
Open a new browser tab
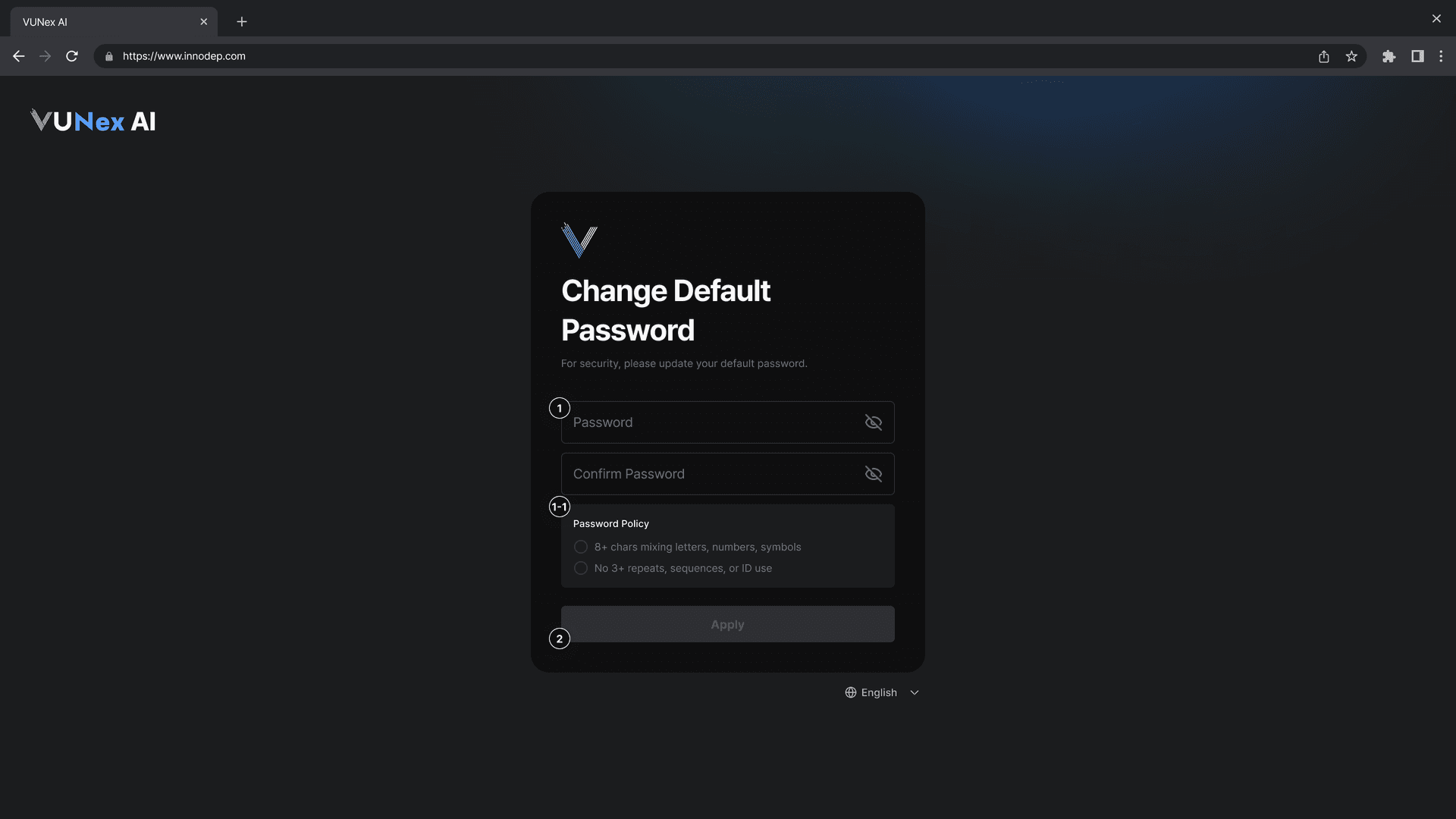pos(242,22)
